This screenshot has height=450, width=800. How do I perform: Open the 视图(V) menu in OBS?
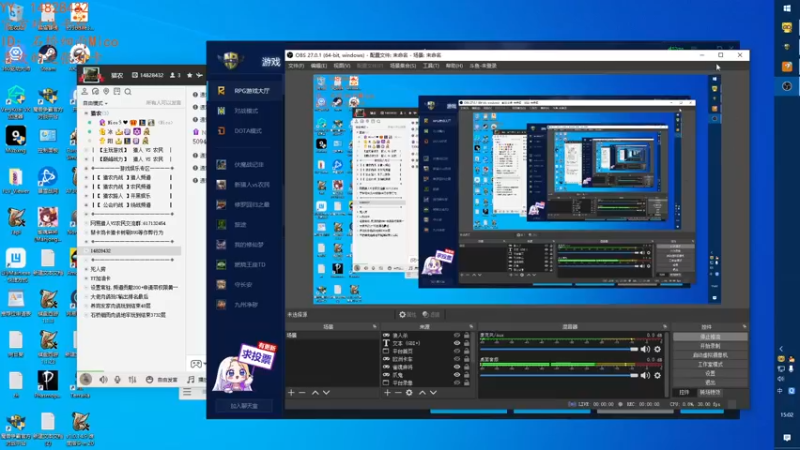[x=342, y=66]
